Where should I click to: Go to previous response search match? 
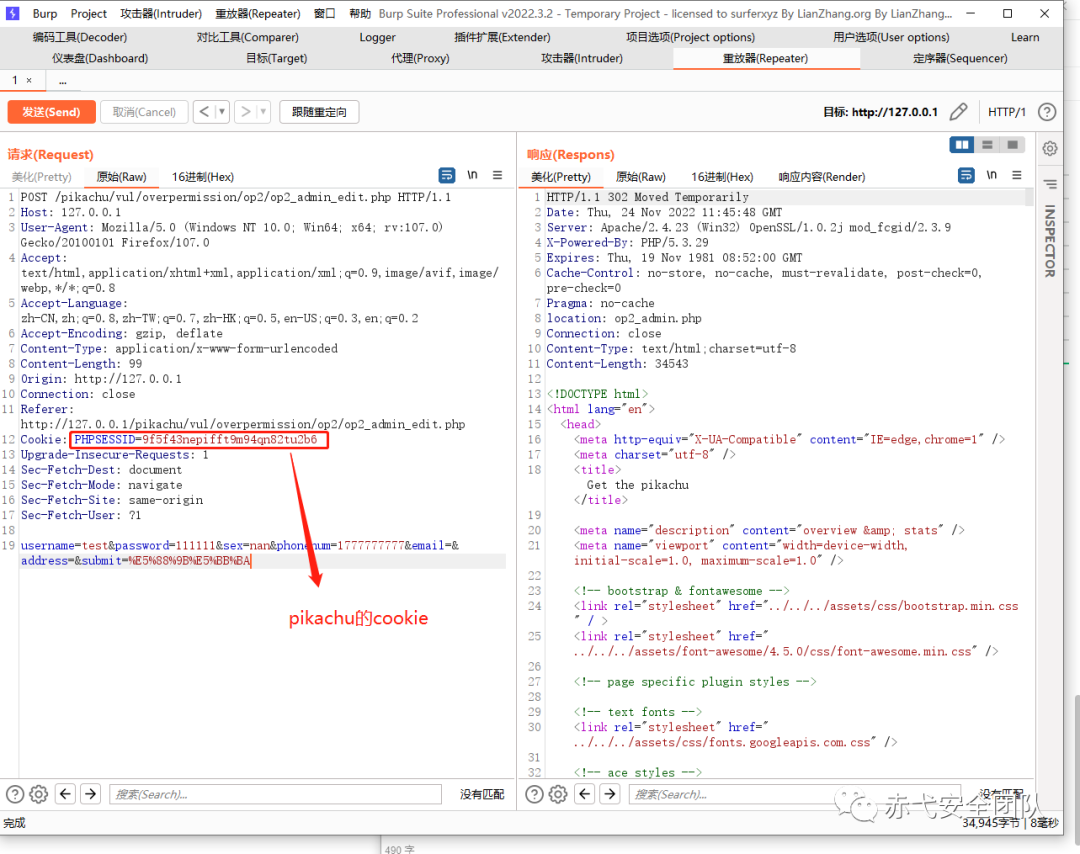585,794
